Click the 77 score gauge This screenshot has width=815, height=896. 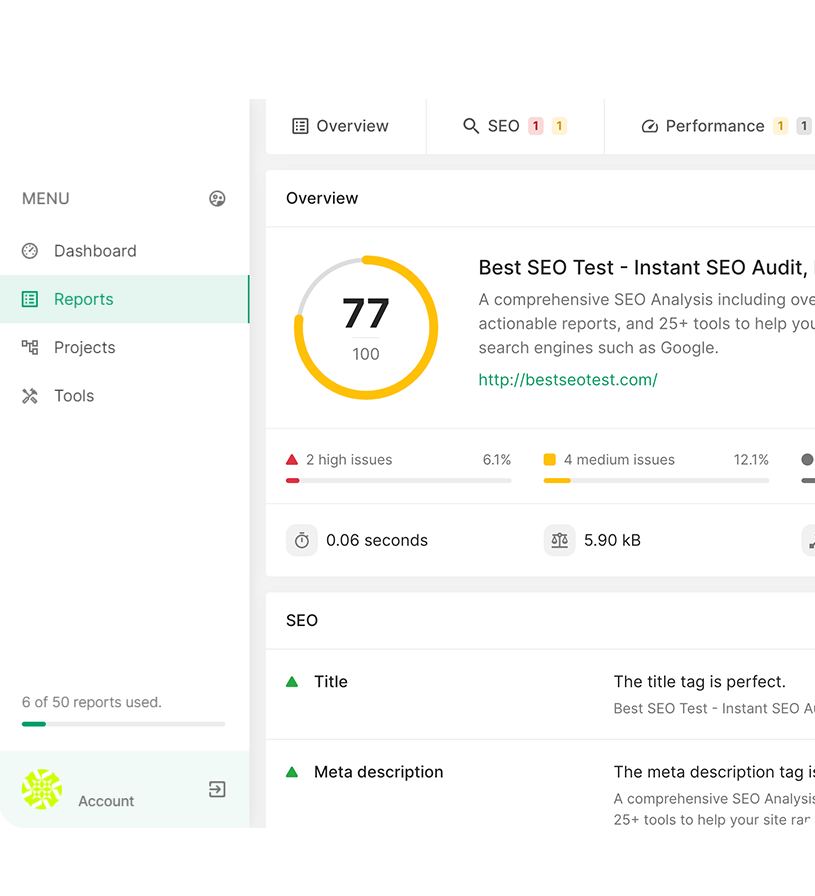point(366,325)
